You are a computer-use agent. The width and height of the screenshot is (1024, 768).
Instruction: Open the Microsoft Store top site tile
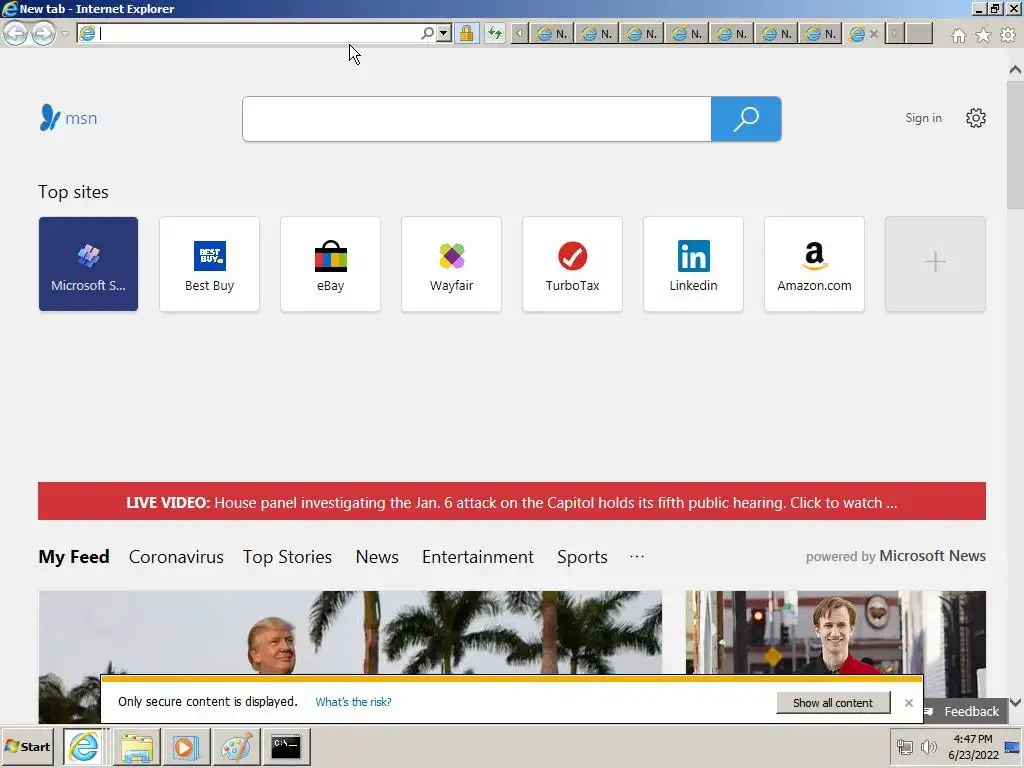click(88, 264)
